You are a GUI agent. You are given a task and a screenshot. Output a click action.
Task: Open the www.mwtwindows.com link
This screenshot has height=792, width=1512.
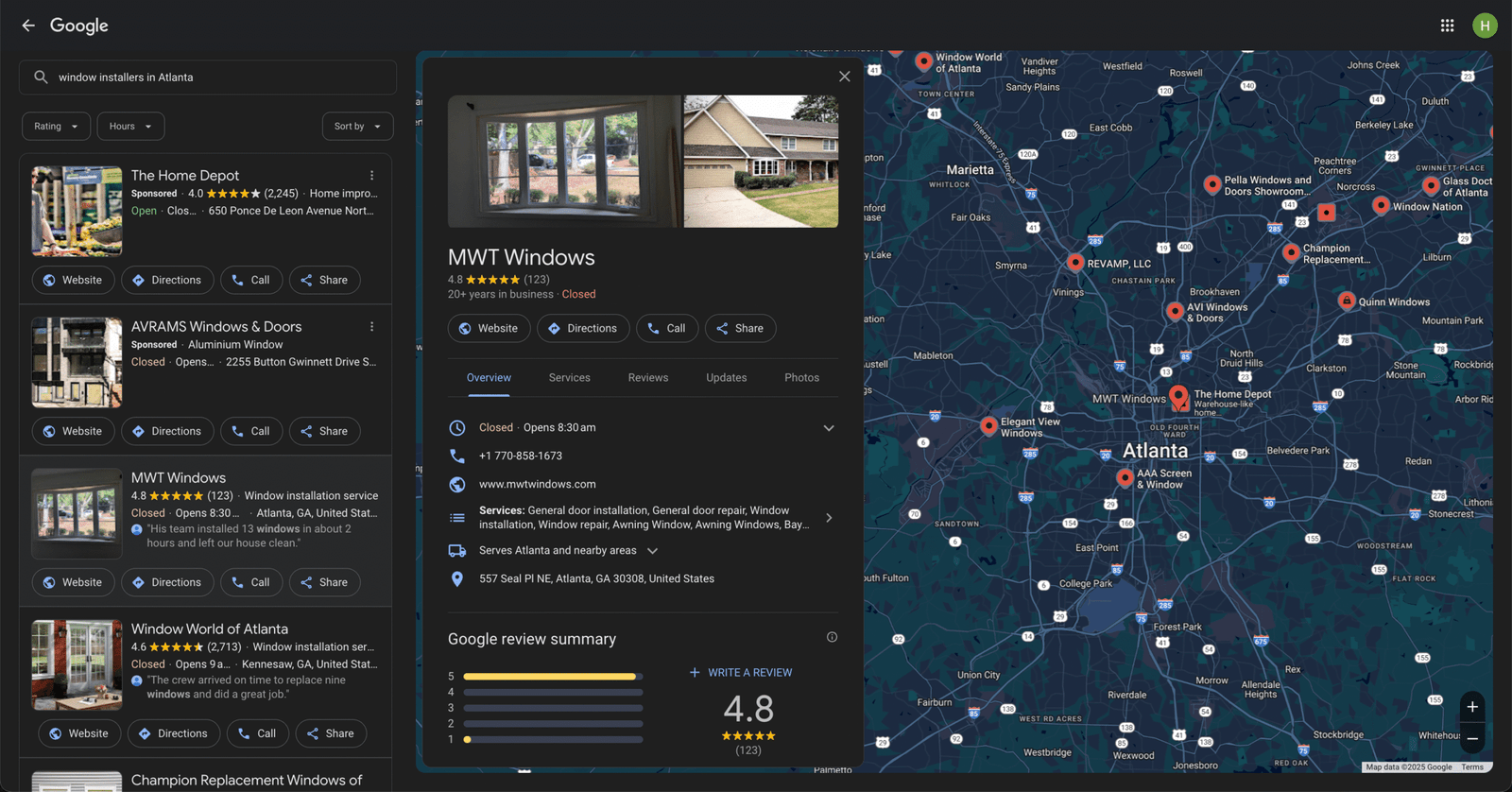pyautogui.click(x=538, y=484)
